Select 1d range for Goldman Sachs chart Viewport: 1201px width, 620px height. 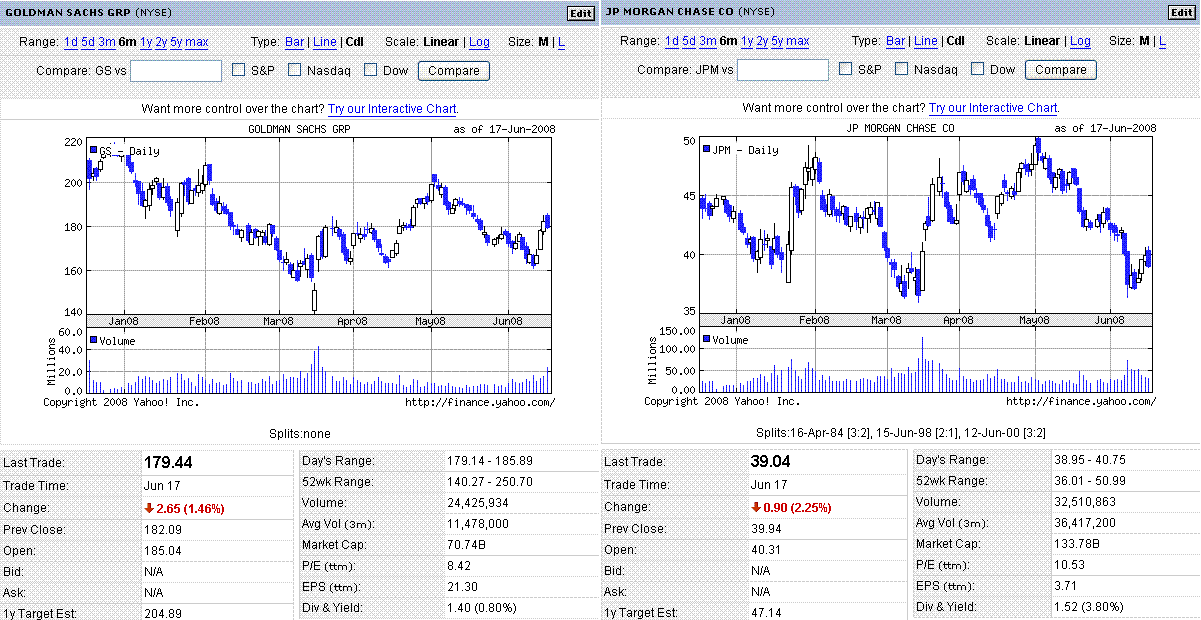[70, 42]
